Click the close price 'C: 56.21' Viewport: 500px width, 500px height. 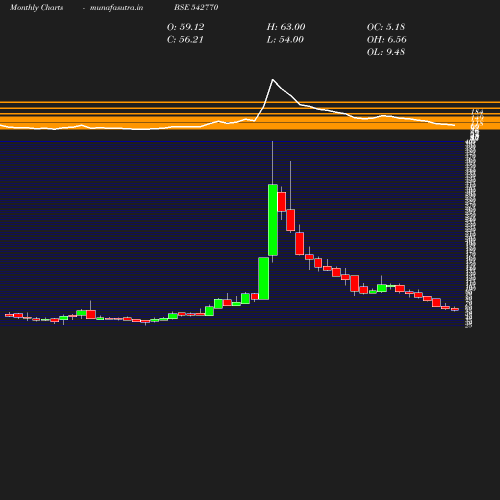point(185,40)
